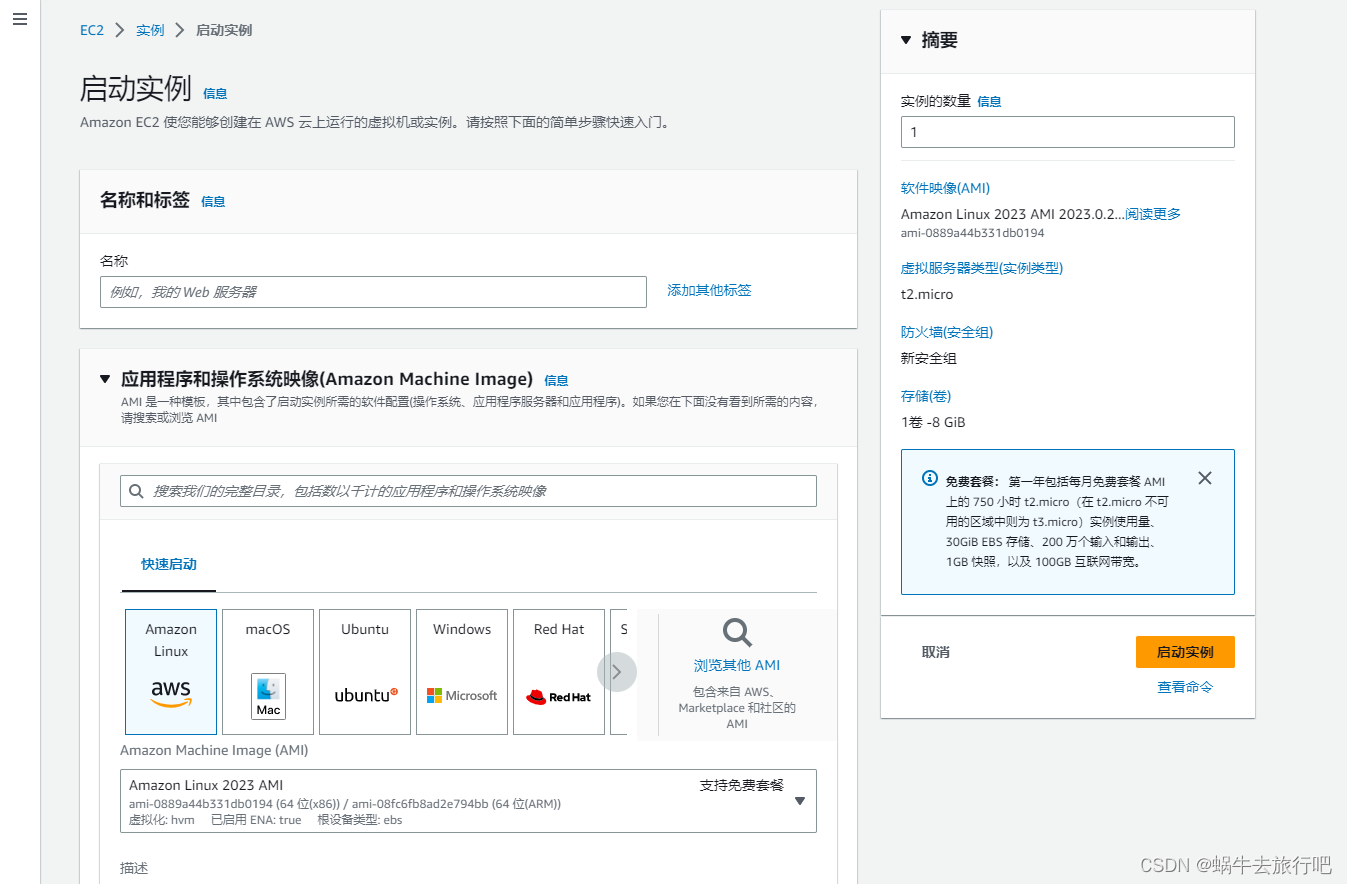The width and height of the screenshot is (1347, 884).
Task: Click 阅读更多 link in summary
Action: (1153, 214)
